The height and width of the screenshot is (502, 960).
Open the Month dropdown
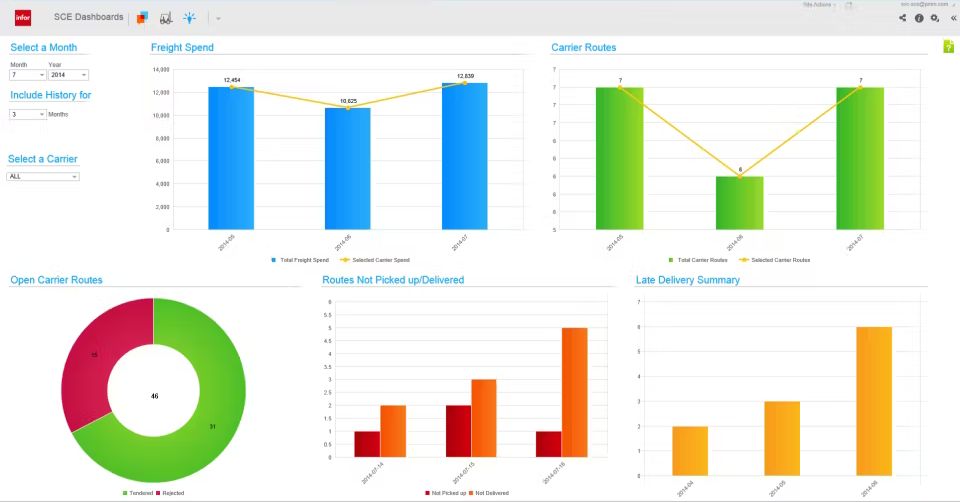coord(28,75)
